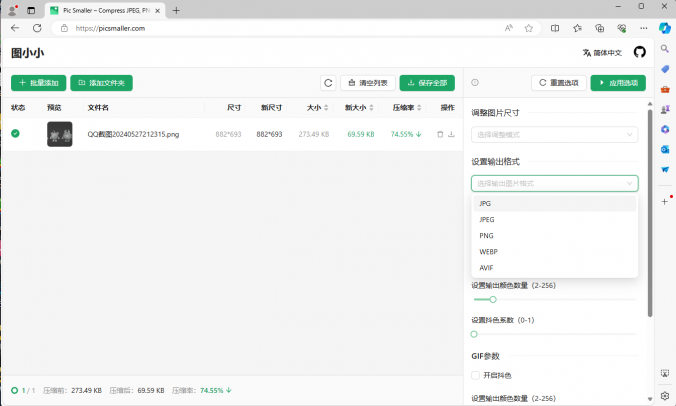Open sidebar settings gear icon
Viewport: 676px width, 406px height.
pos(665,396)
